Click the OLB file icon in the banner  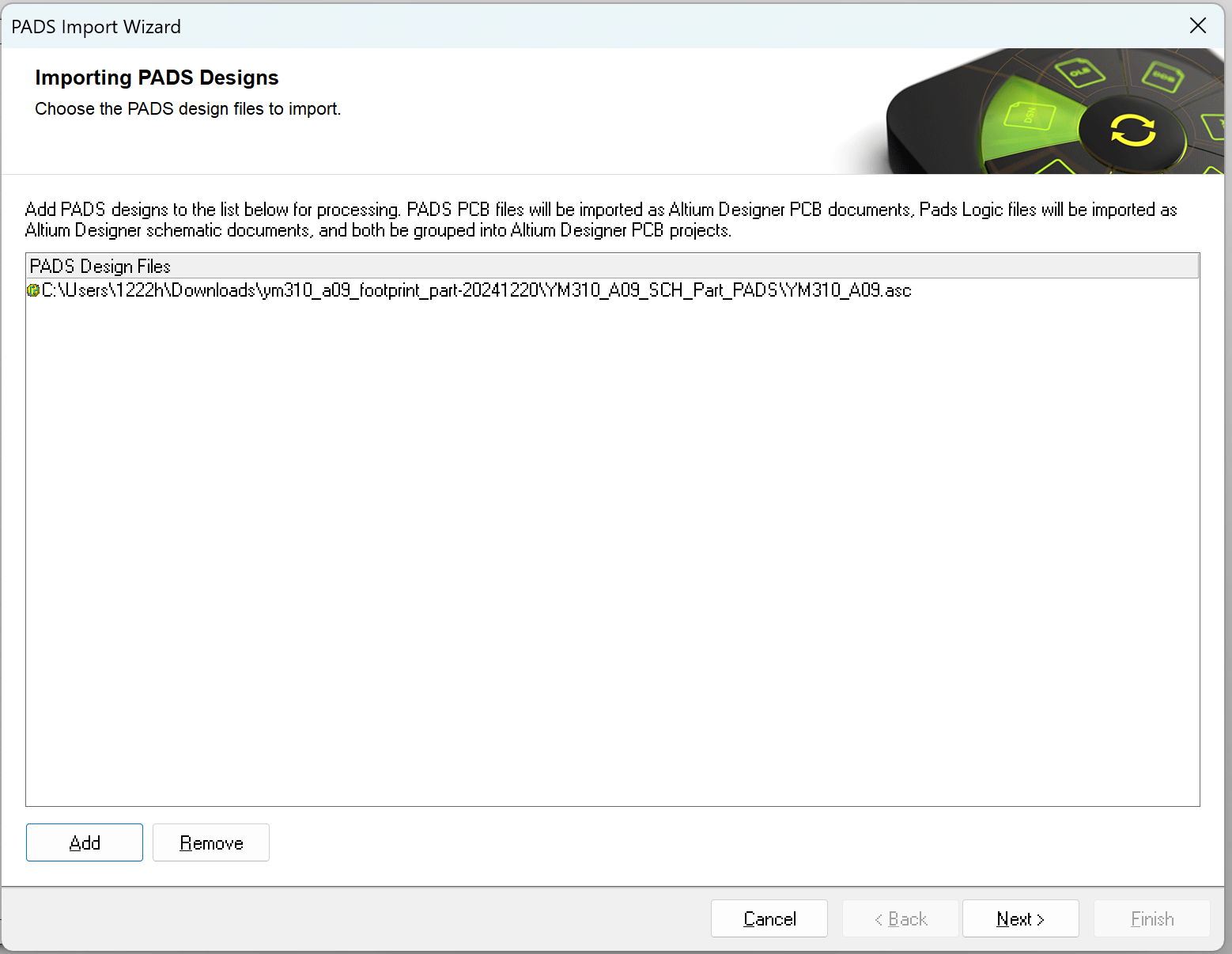[x=1079, y=73]
